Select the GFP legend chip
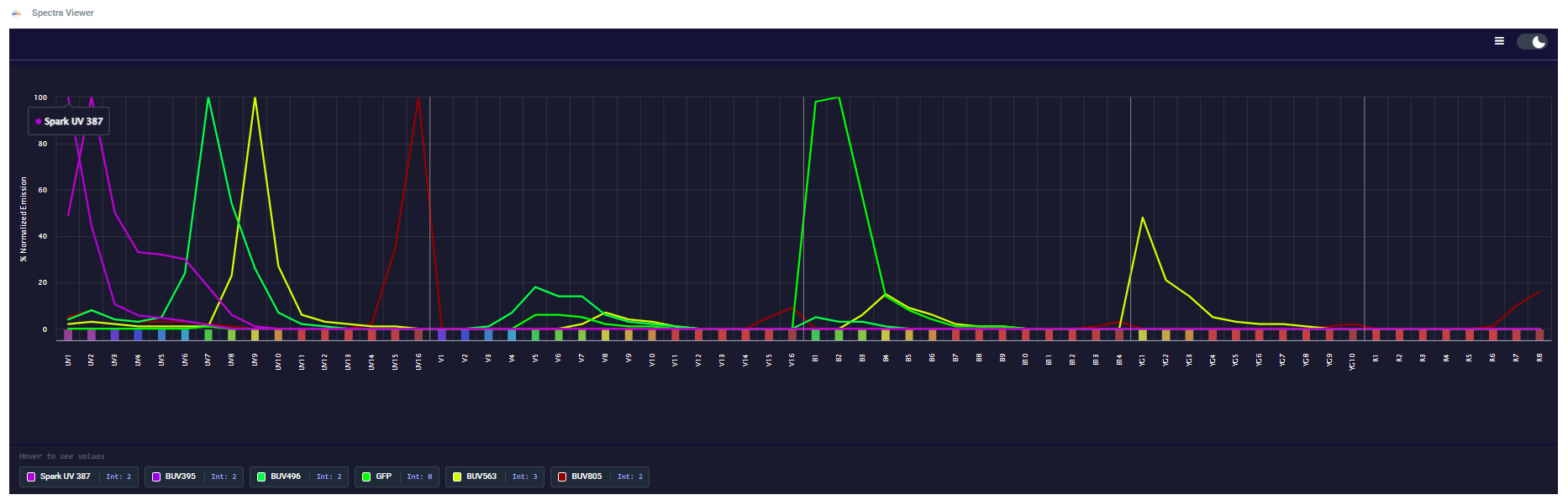The width and height of the screenshot is (1568, 500). (397, 476)
